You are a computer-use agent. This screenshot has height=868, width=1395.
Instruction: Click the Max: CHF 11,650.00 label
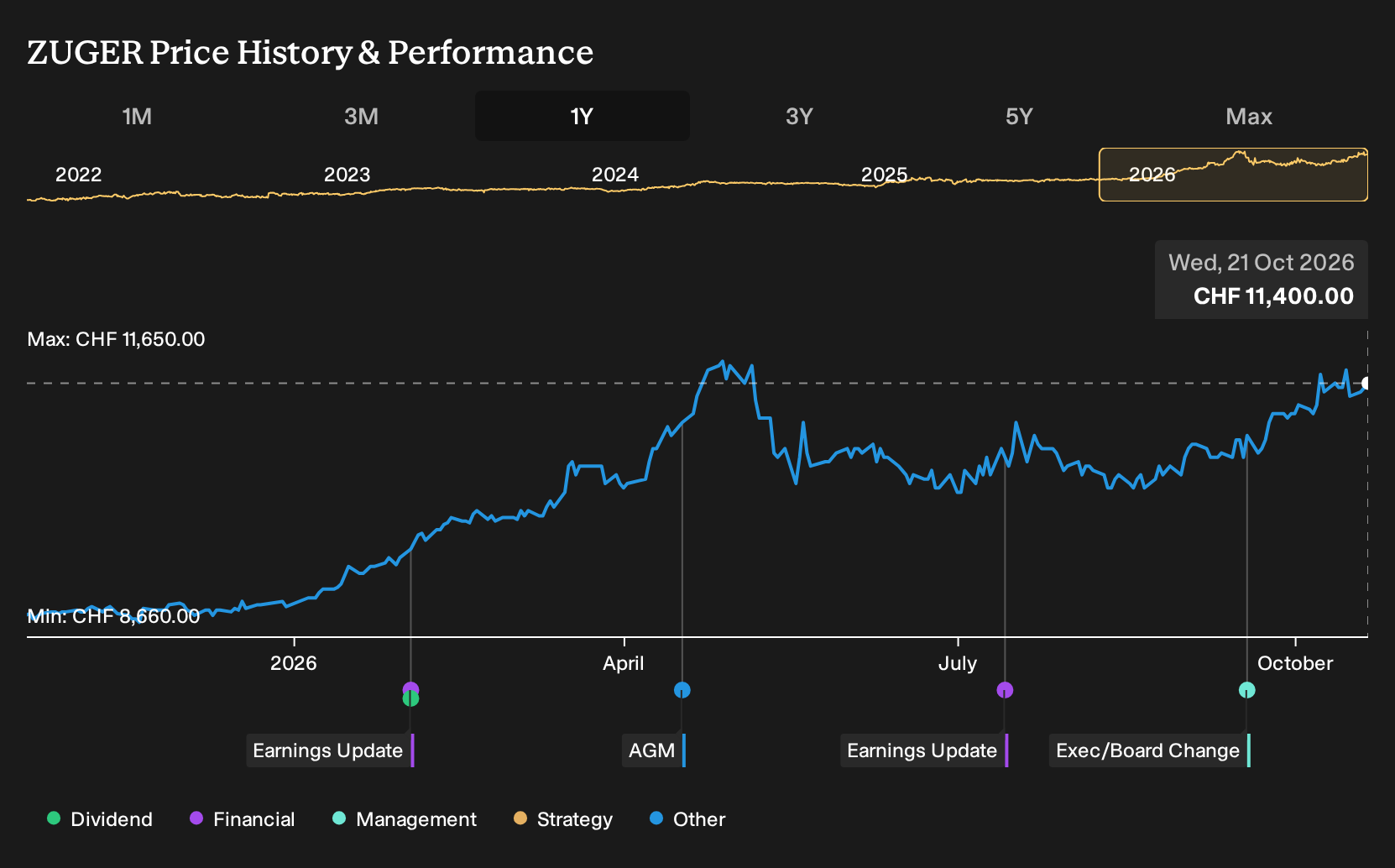117,339
